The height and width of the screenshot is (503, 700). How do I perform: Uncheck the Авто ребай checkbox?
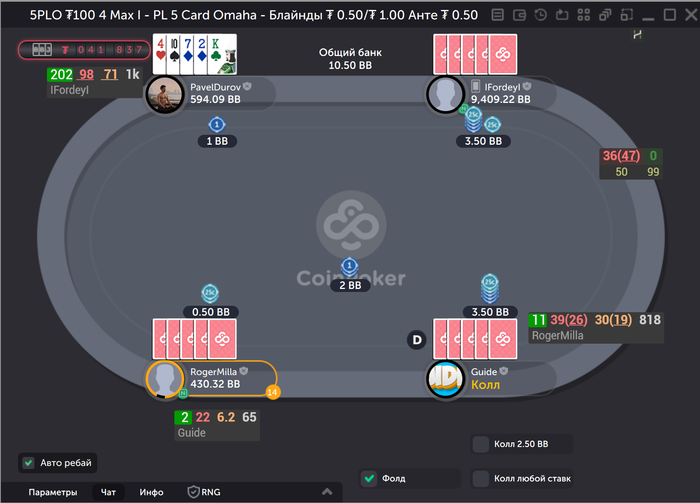coord(29,463)
